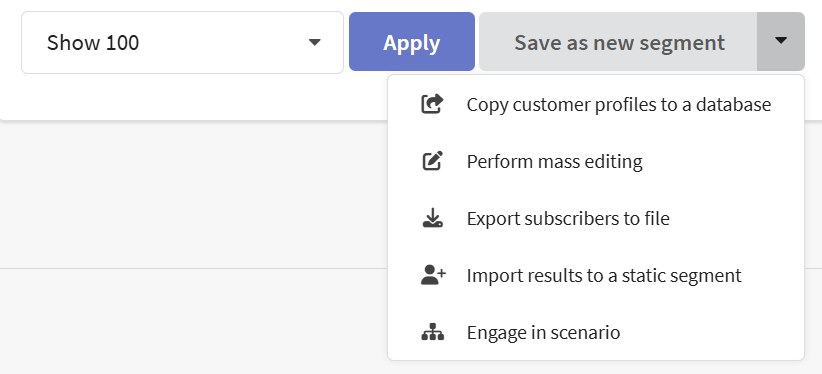Choose Copy customer profiles to a database
This screenshot has width=822, height=374.
point(596,104)
